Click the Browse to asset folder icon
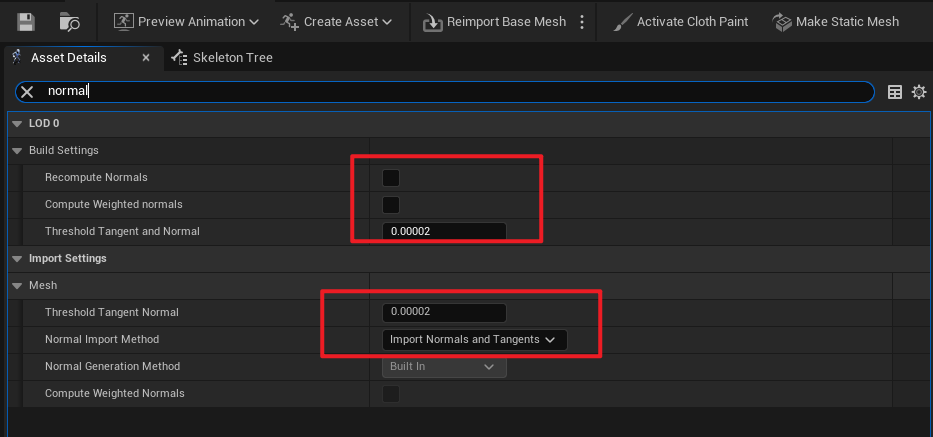The image size is (933, 437). [70, 21]
